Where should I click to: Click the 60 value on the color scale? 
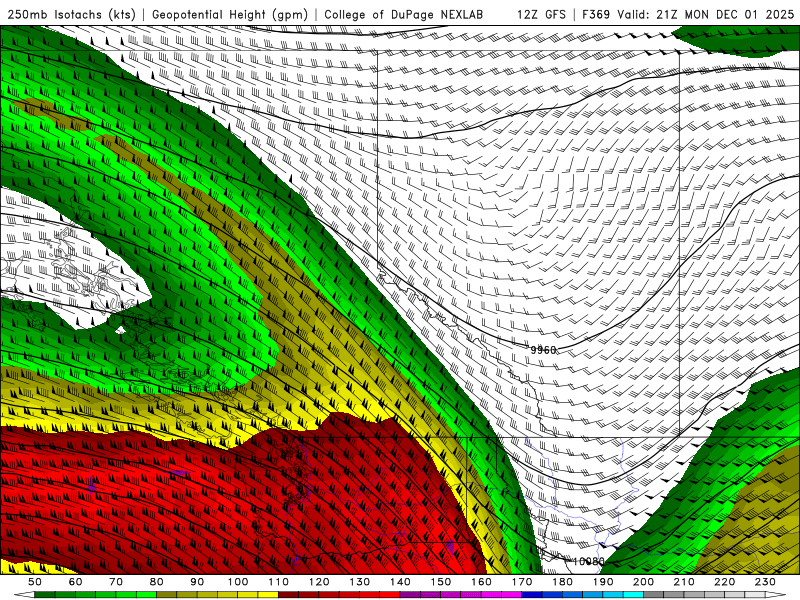click(75, 582)
